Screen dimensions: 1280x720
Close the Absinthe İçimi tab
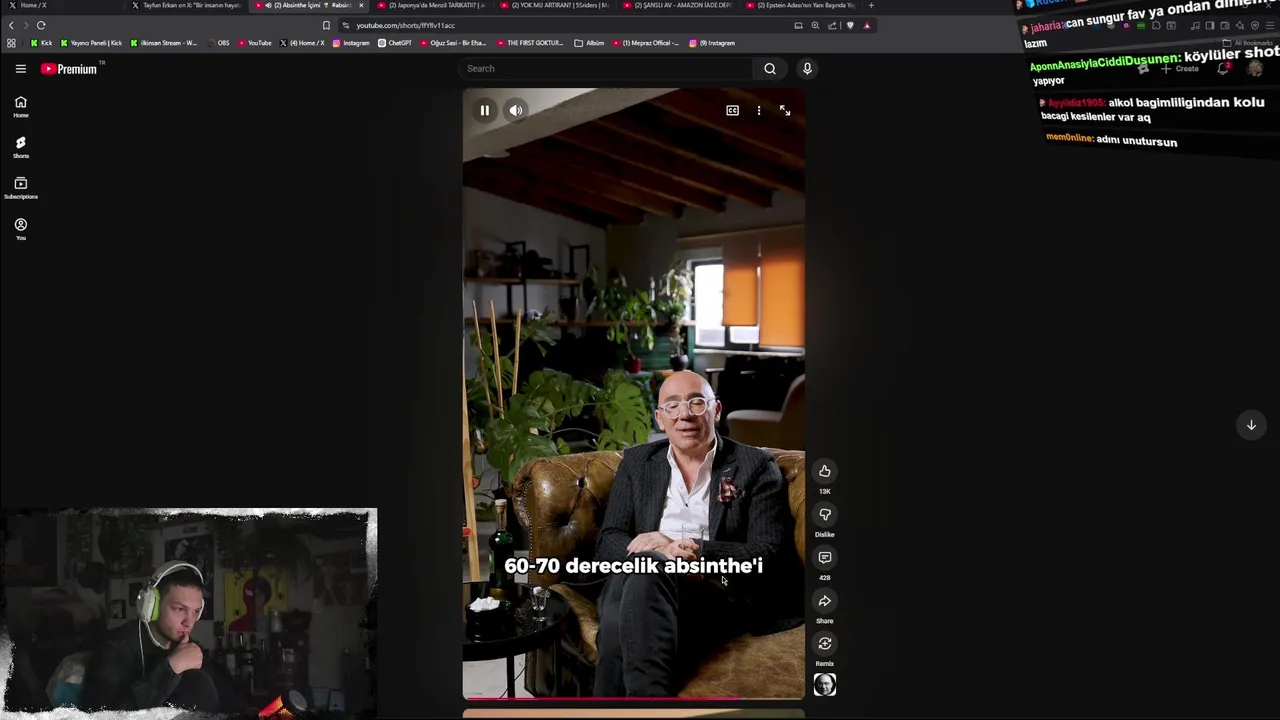point(361,5)
